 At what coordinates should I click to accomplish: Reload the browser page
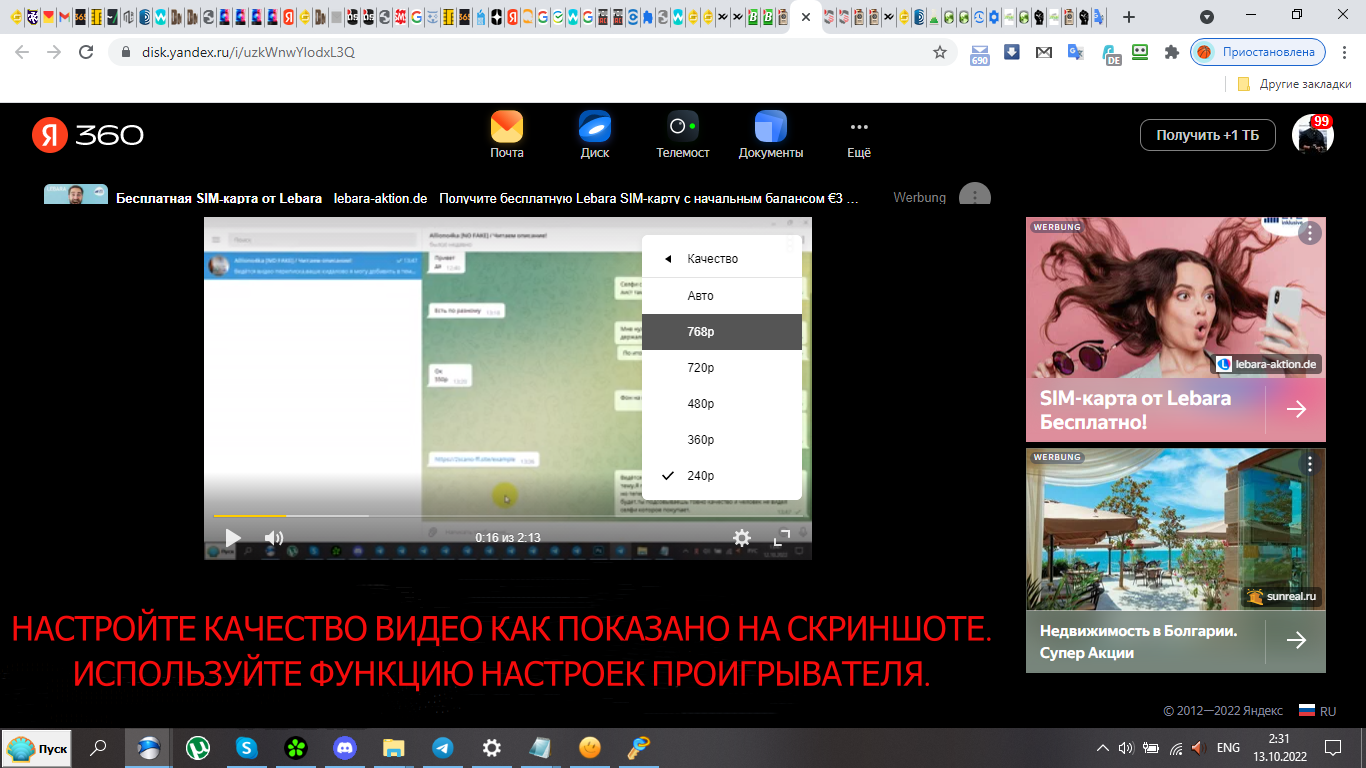pos(86,52)
